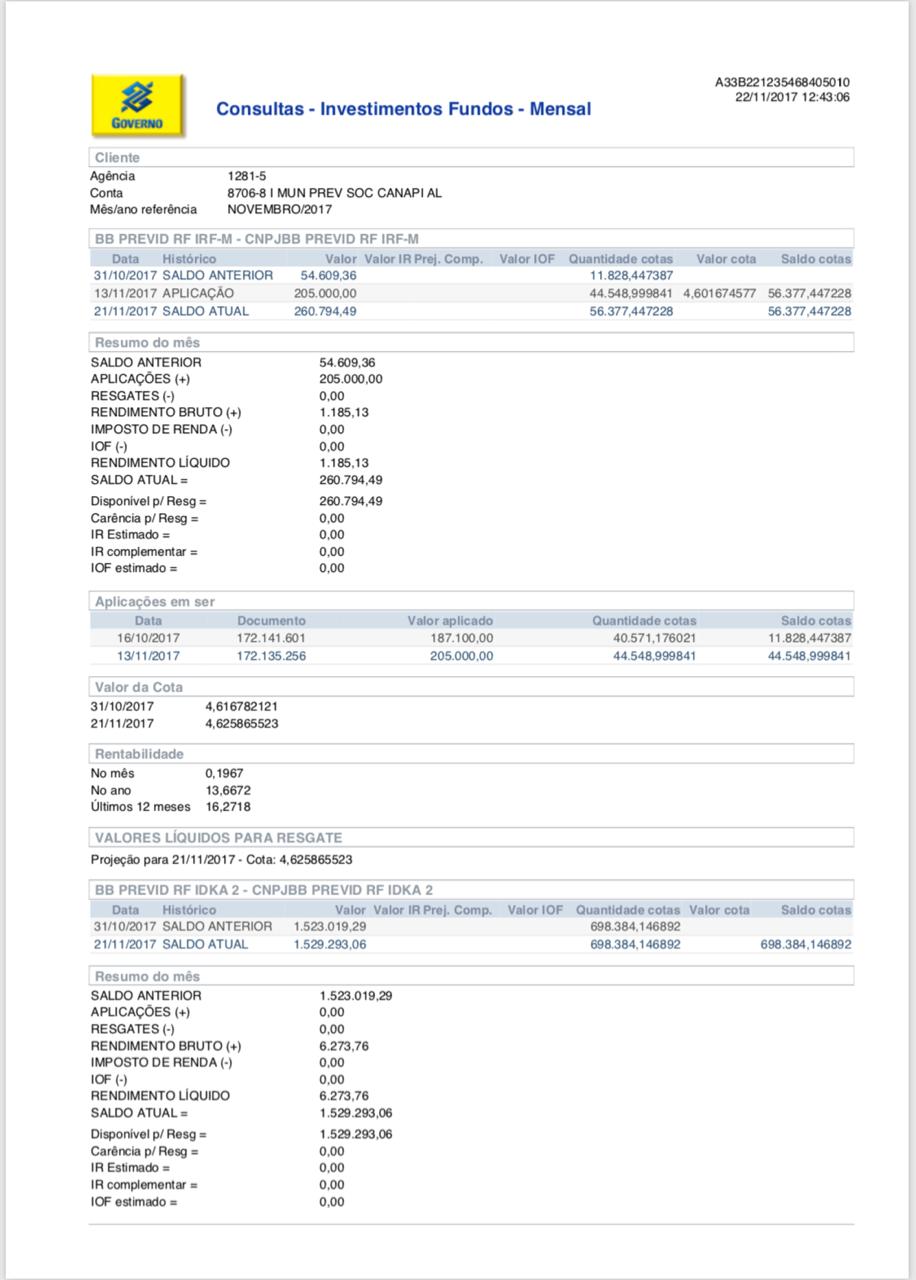The width and height of the screenshot is (916, 1280).
Task: Select the 31/10/2017 quota value "4,616782121"
Action: point(241,706)
